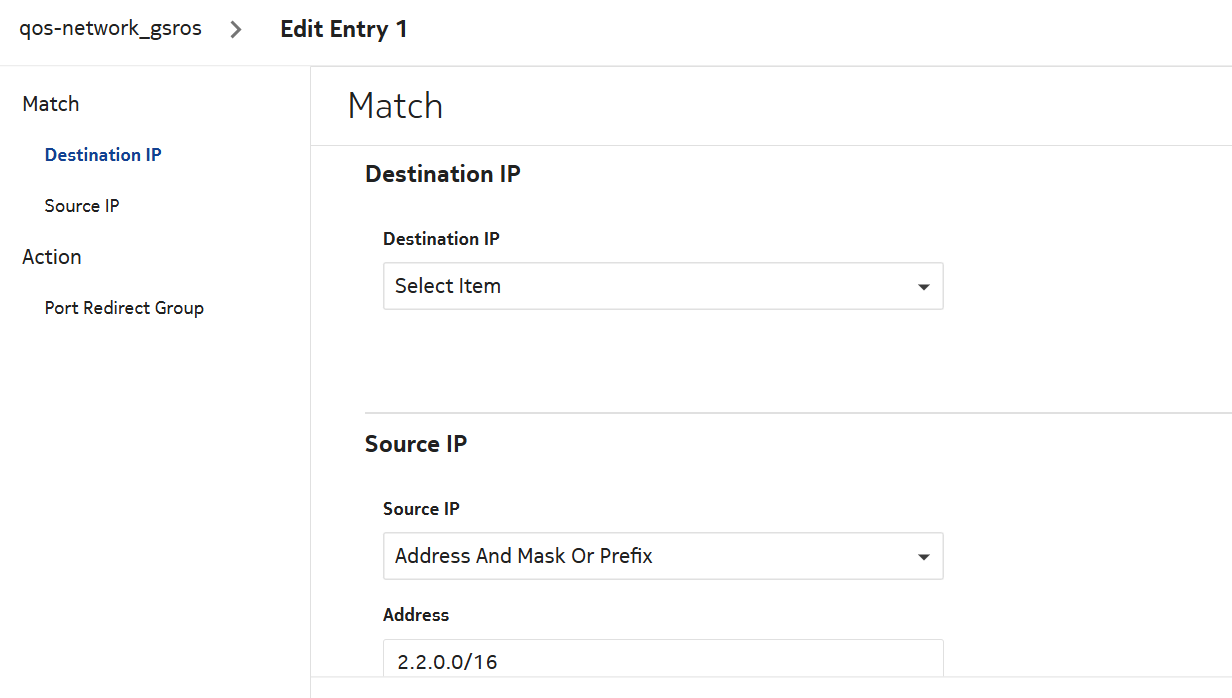The width and height of the screenshot is (1232, 698).
Task: Click the Address field label
Action: pyautogui.click(x=416, y=615)
